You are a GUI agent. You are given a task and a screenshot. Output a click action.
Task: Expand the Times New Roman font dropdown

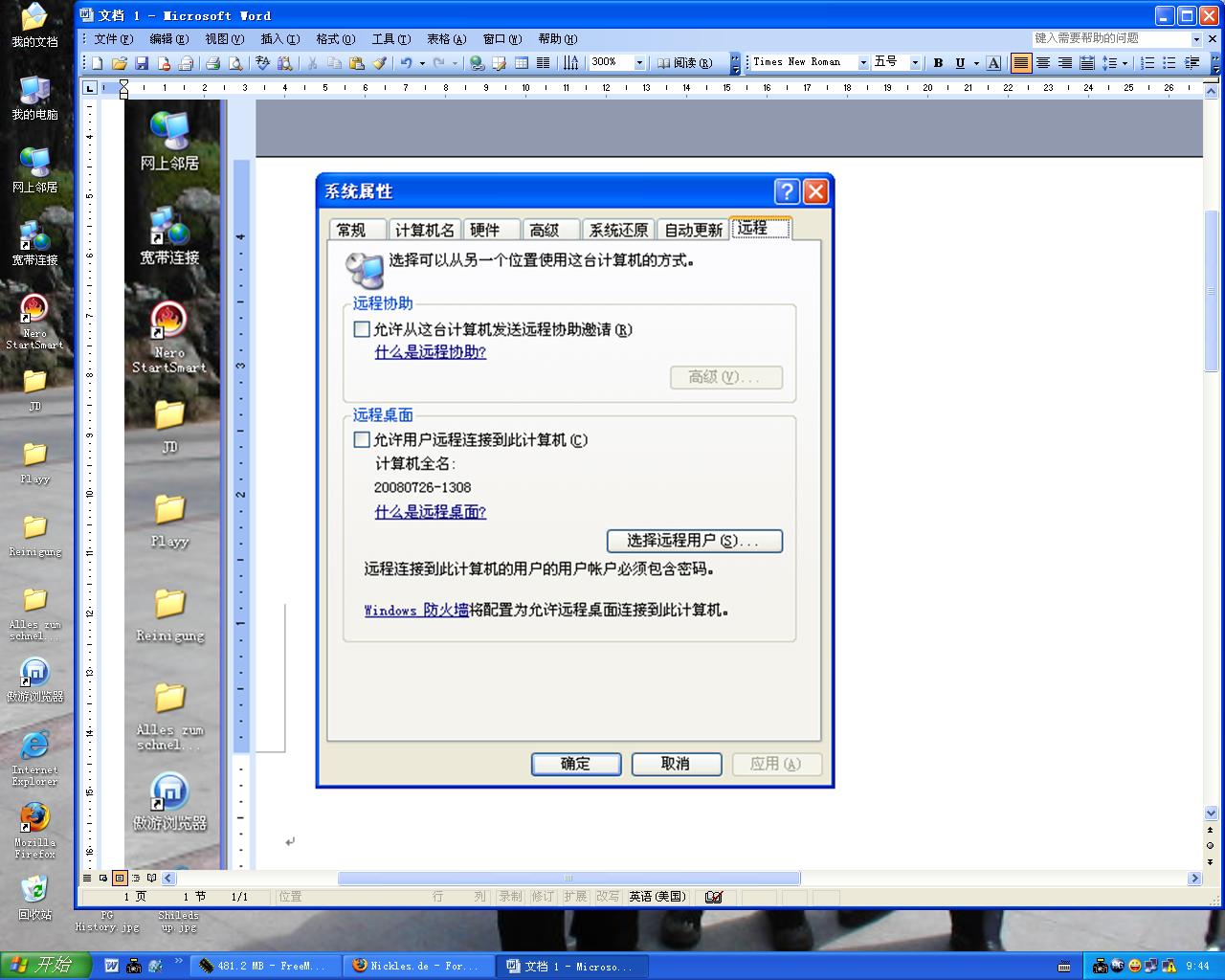[863, 63]
